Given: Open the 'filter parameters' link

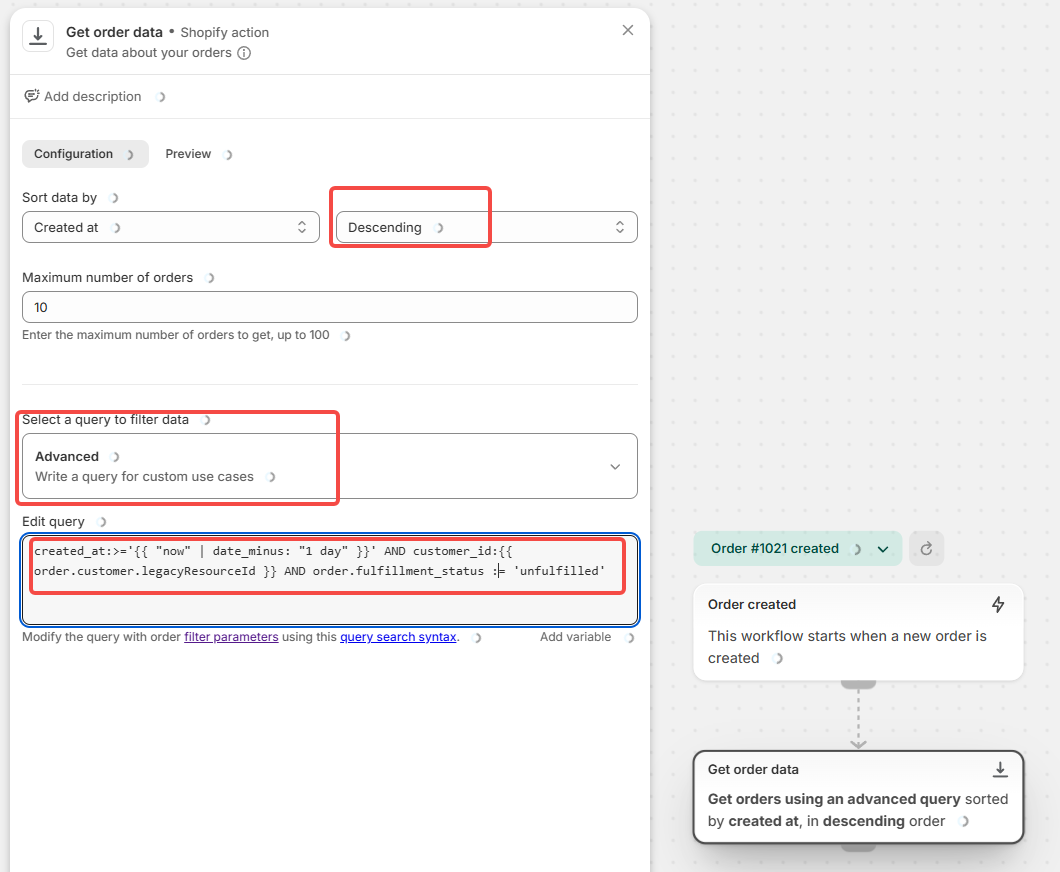Looking at the screenshot, I should [231, 637].
